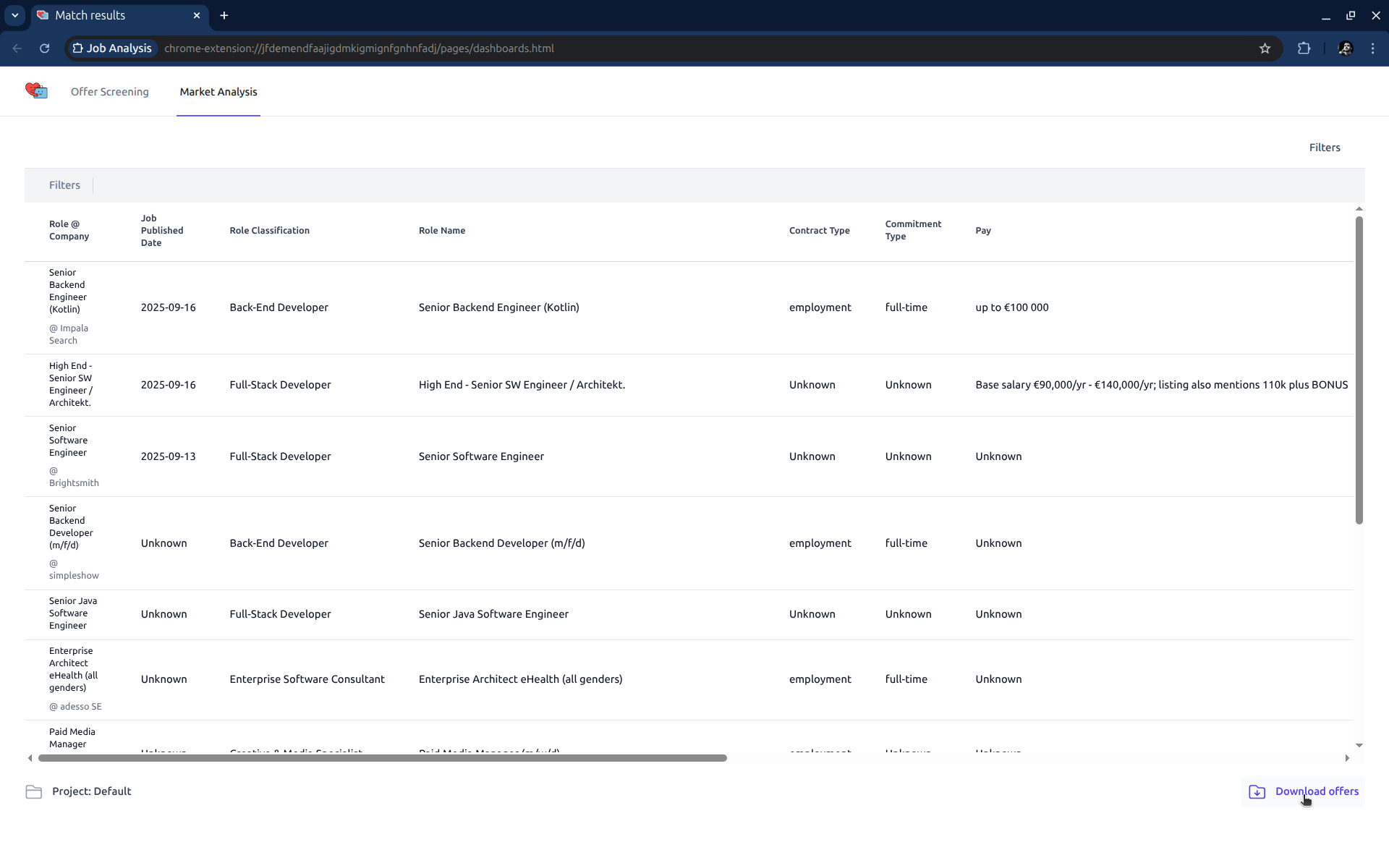Viewport: 1389px width, 868px height.
Task: Open Filters link at top right
Action: click(1324, 148)
